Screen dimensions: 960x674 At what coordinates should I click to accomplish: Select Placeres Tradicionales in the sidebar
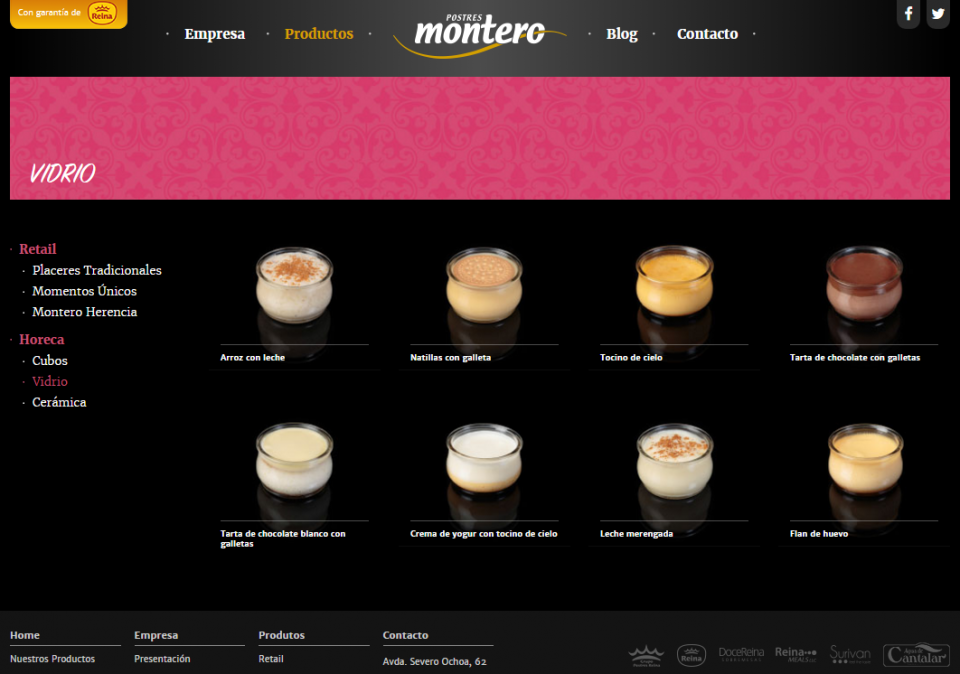[x=96, y=270]
